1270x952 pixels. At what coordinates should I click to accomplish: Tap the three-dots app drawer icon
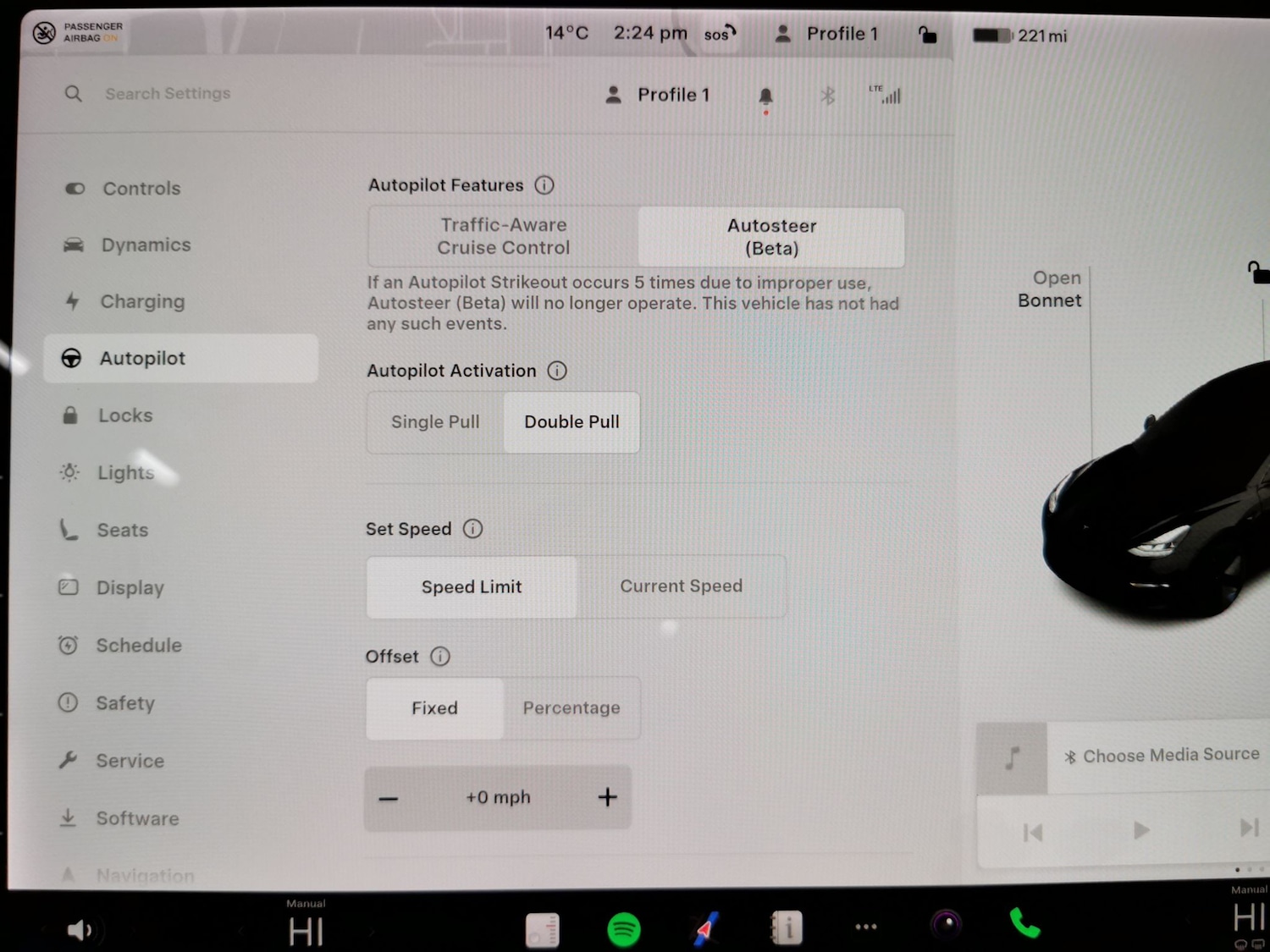(865, 927)
